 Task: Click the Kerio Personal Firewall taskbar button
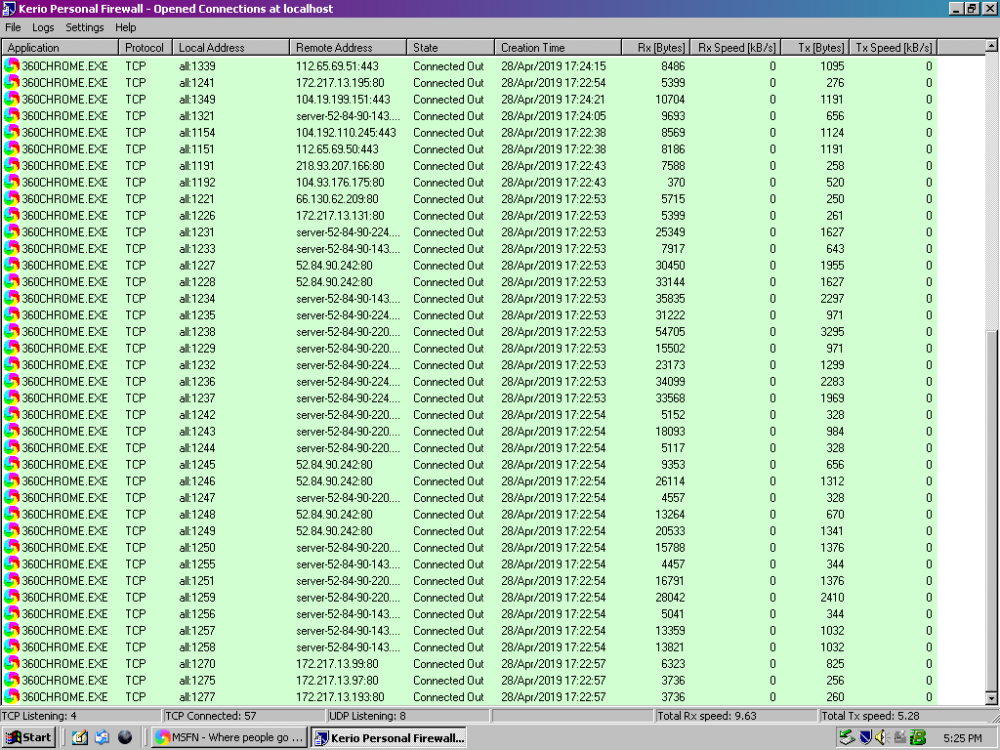tap(389, 737)
